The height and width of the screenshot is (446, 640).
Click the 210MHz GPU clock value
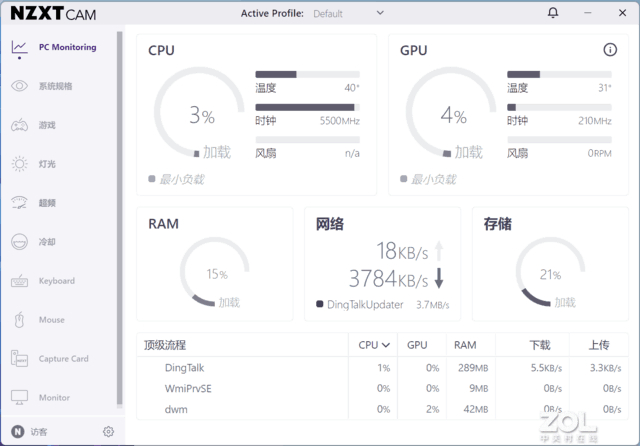595,121
